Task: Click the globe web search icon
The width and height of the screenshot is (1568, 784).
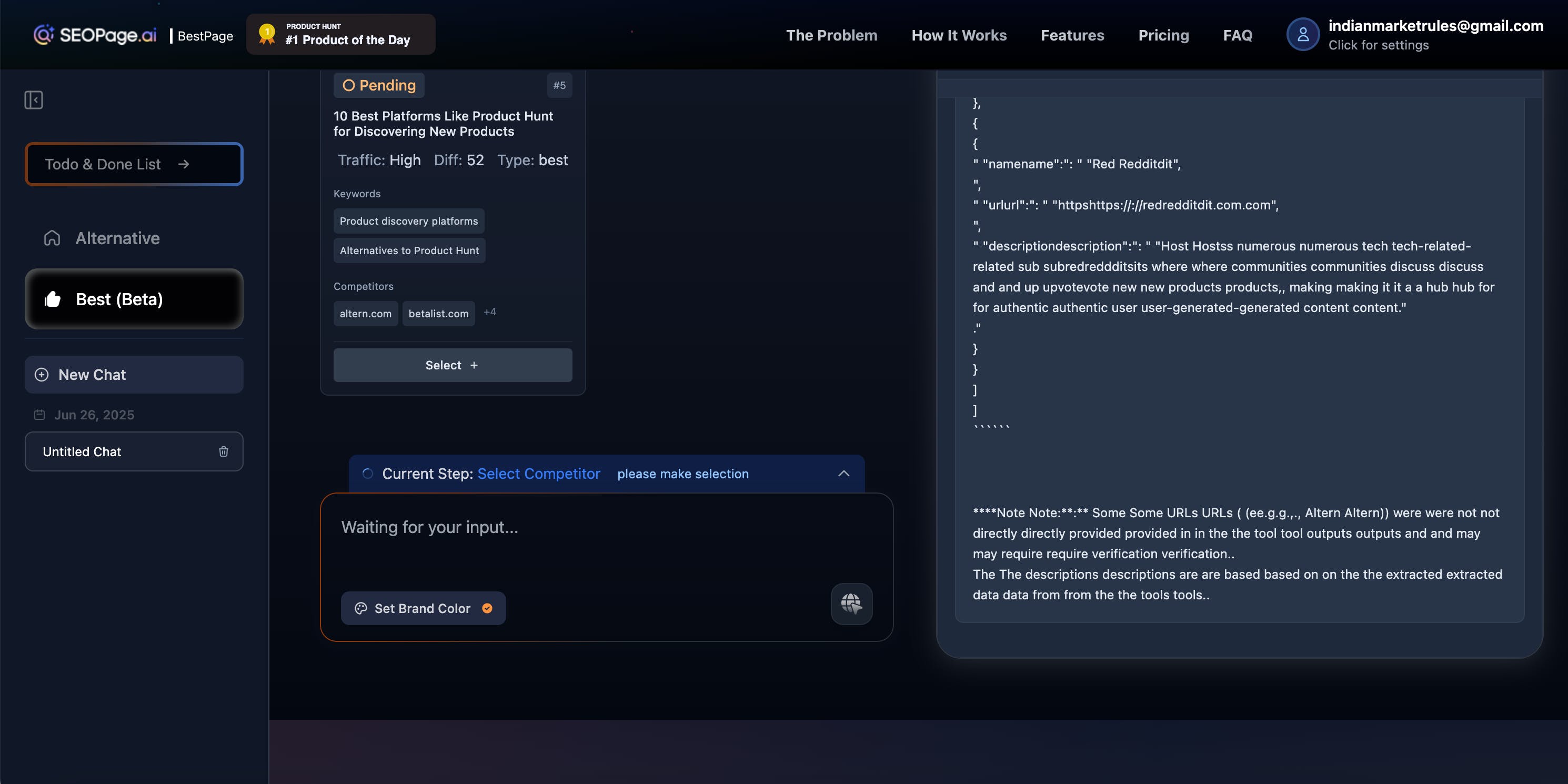Action: click(x=851, y=604)
